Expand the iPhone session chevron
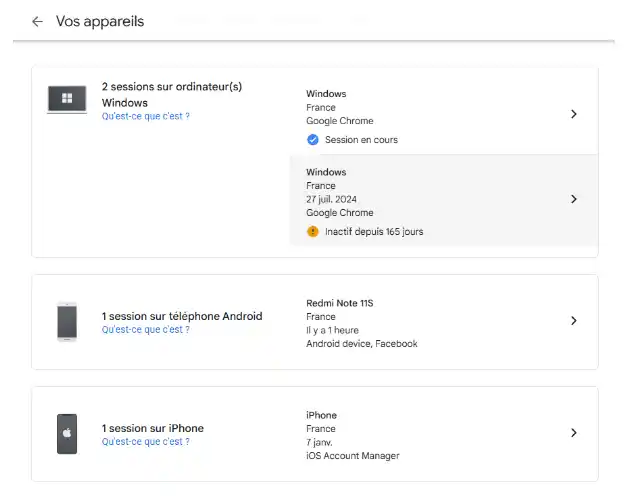This screenshot has width=624, height=504. tap(573, 433)
